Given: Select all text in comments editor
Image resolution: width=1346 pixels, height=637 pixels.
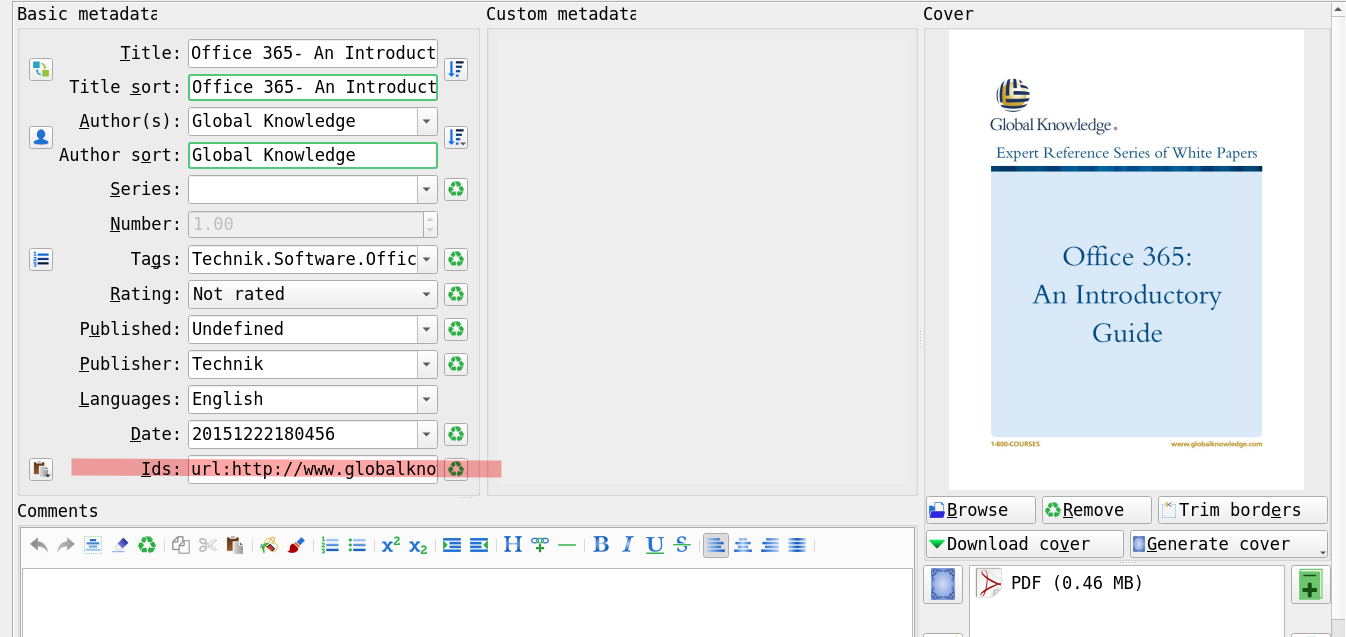Looking at the screenshot, I should tap(93, 545).
